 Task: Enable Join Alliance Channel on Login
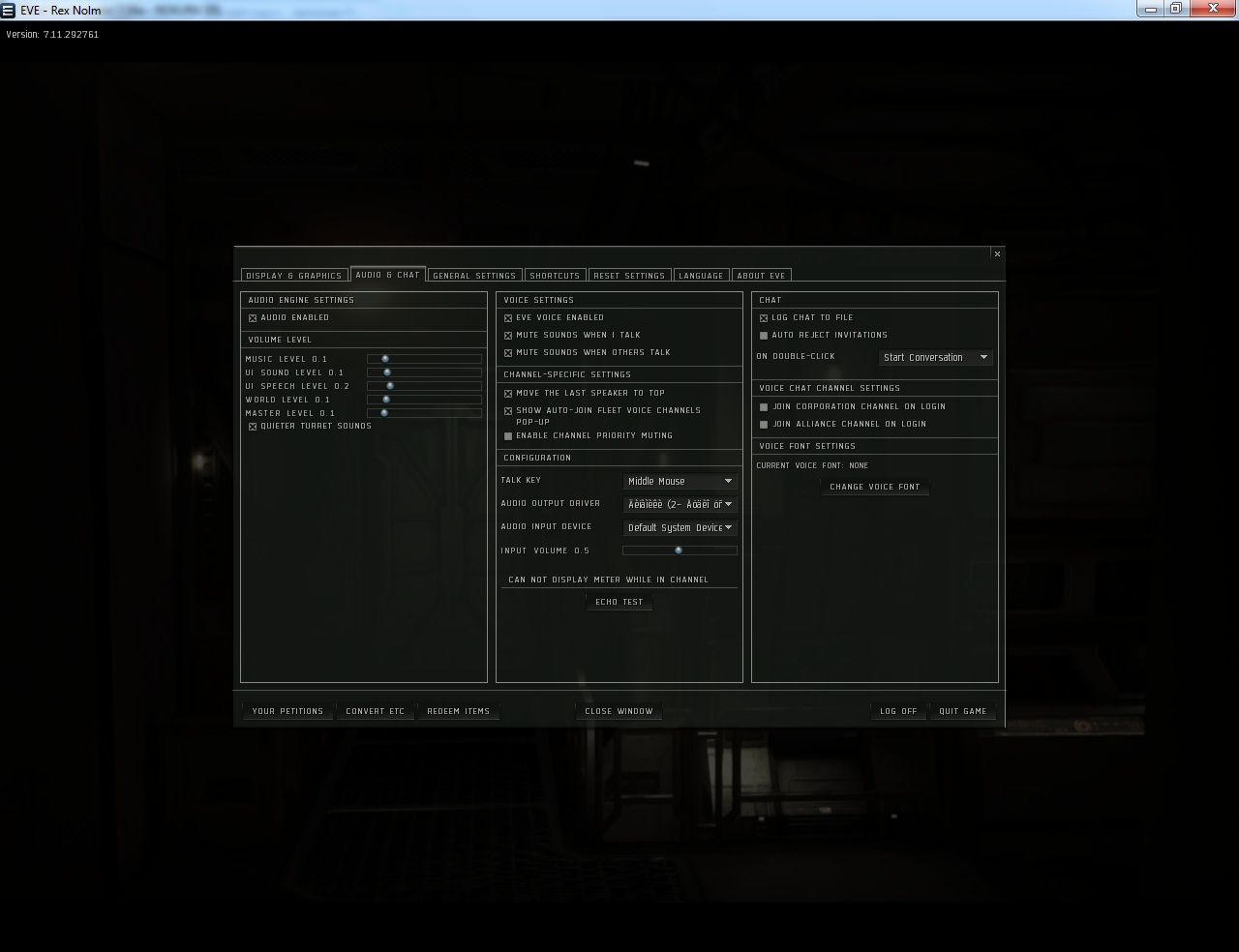click(x=764, y=425)
